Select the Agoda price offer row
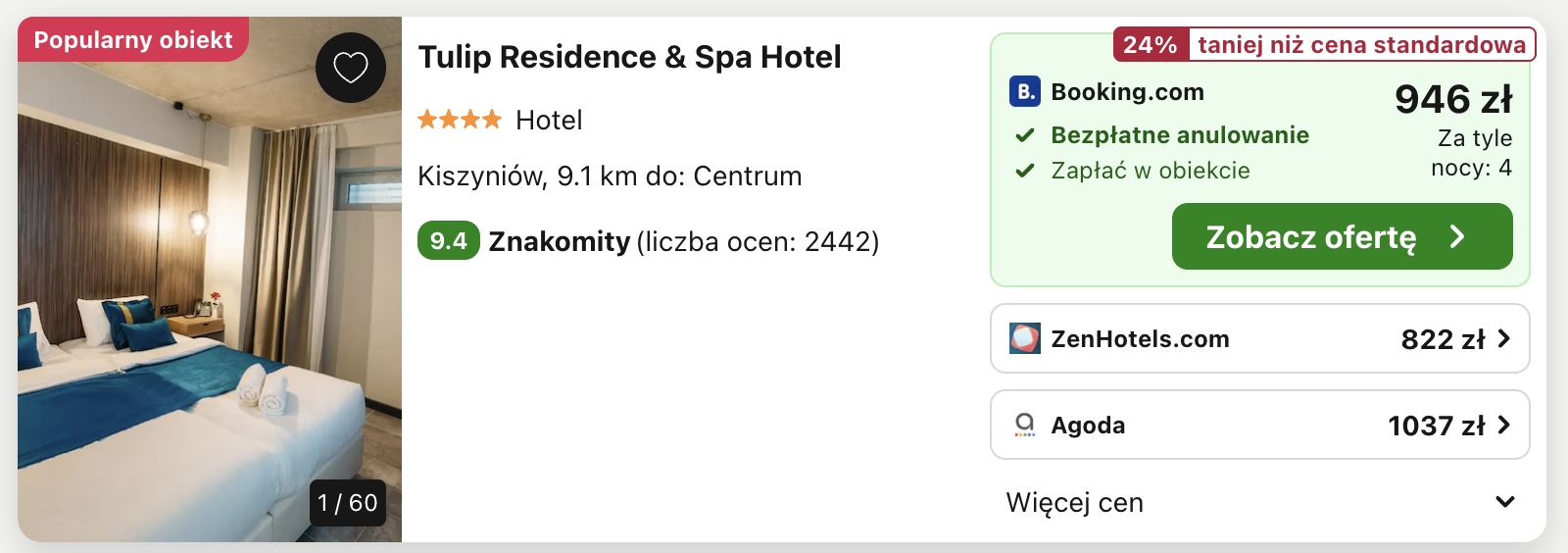This screenshot has width=1568, height=553. 1260,425
